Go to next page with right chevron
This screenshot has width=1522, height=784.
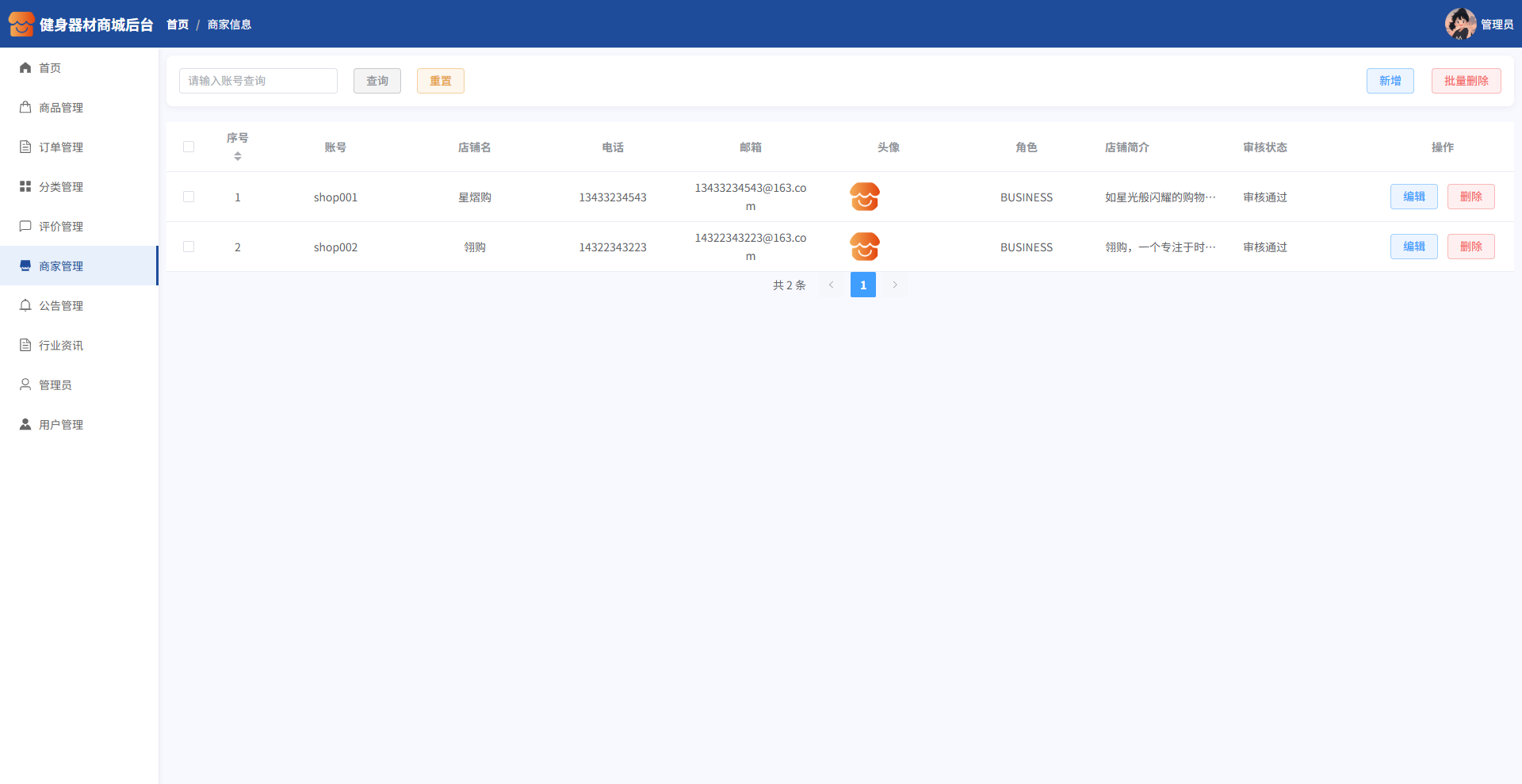895,285
